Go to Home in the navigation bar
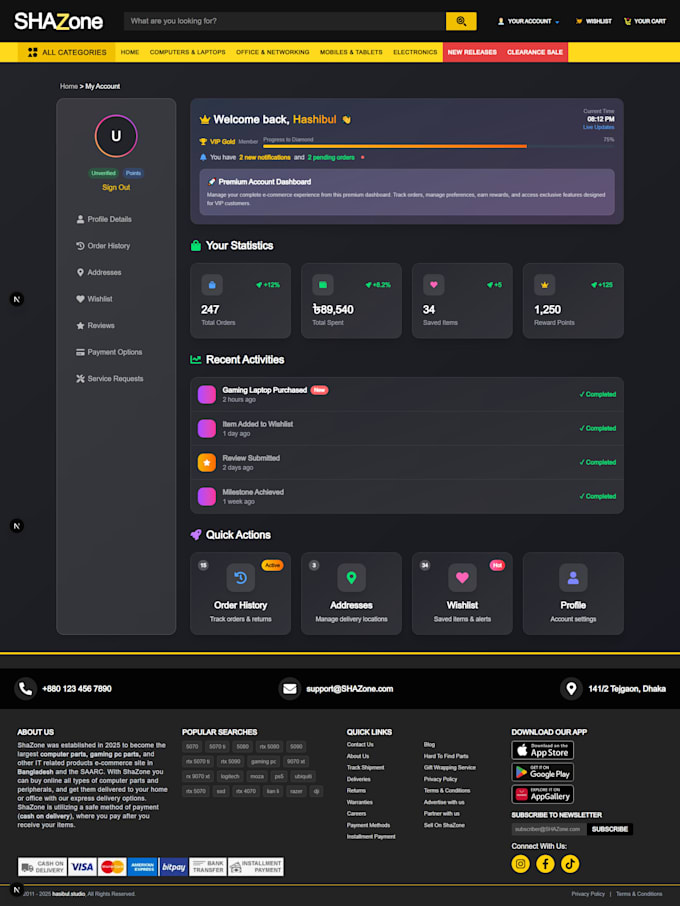This screenshot has height=906, width=680. click(130, 52)
